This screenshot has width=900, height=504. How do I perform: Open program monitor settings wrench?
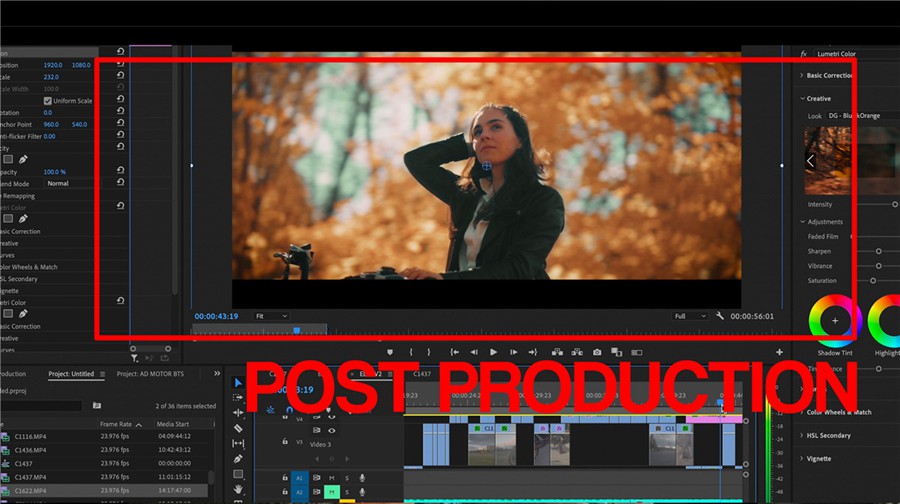coord(720,316)
